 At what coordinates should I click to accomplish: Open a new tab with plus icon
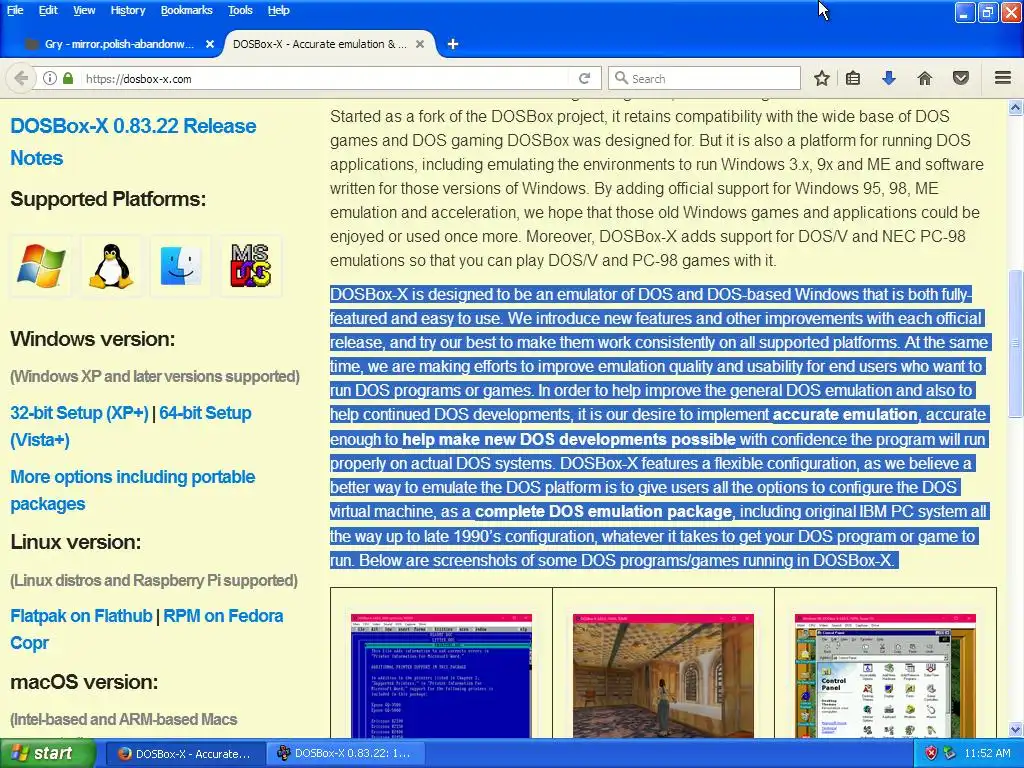(x=453, y=44)
